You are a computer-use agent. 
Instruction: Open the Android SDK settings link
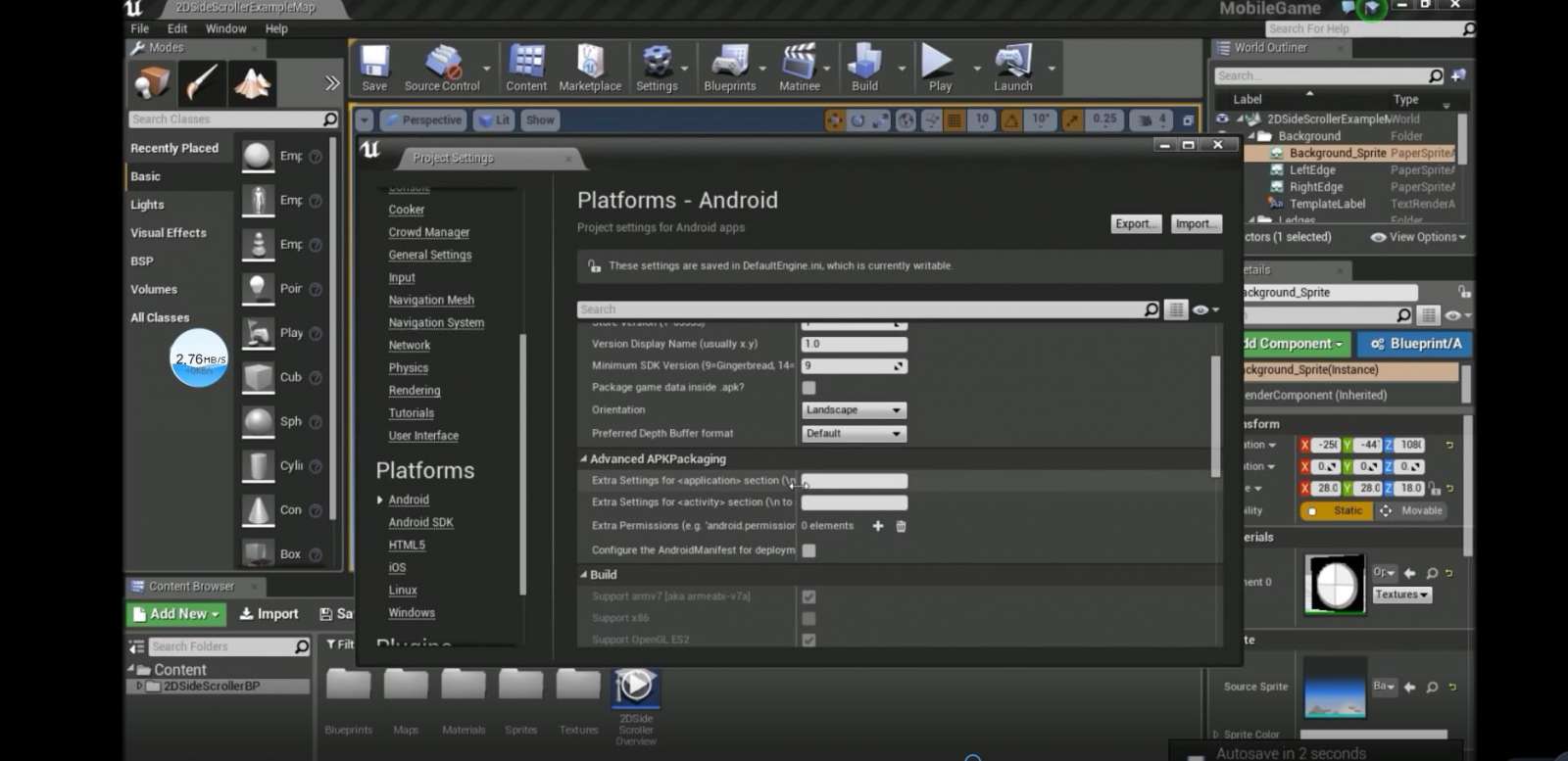(420, 523)
